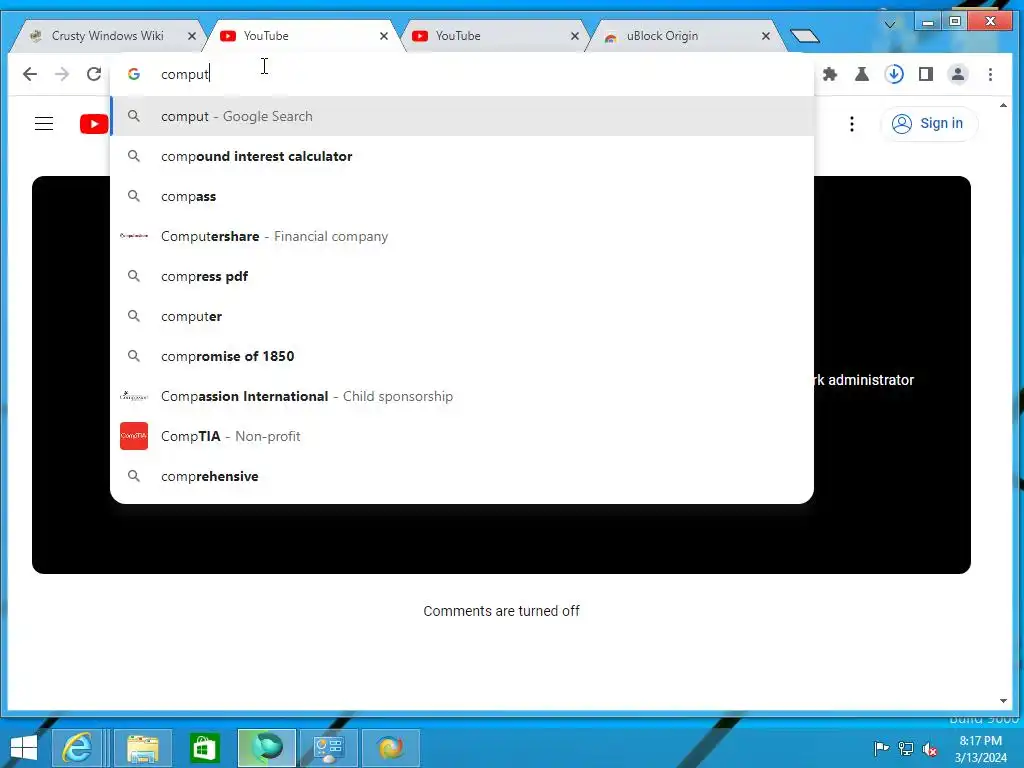Screen dimensions: 1024x768
Task: Close the uBlock Origin tab
Action: click(765, 36)
